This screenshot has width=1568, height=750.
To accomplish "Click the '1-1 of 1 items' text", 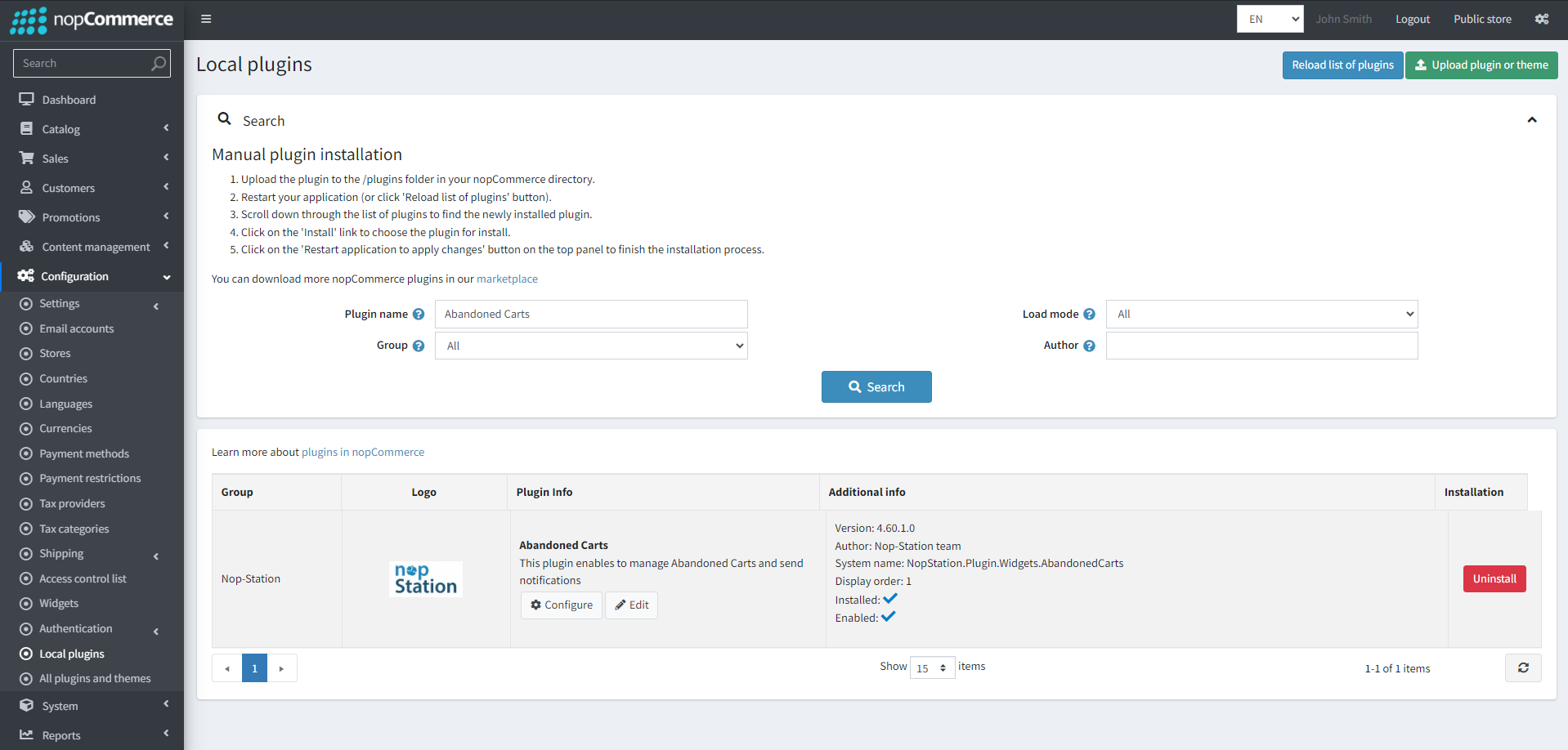I will (1397, 669).
